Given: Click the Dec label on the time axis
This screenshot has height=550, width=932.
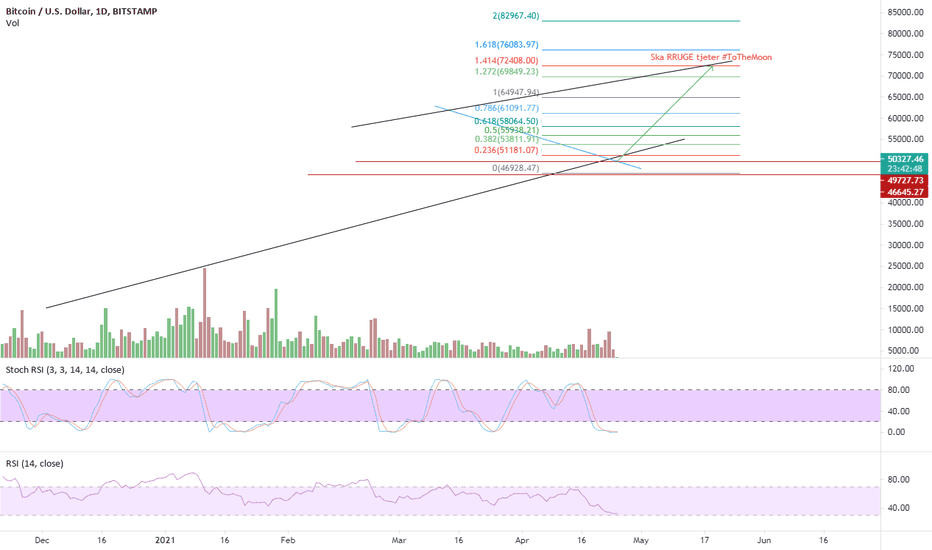Looking at the screenshot, I should coord(42,540).
